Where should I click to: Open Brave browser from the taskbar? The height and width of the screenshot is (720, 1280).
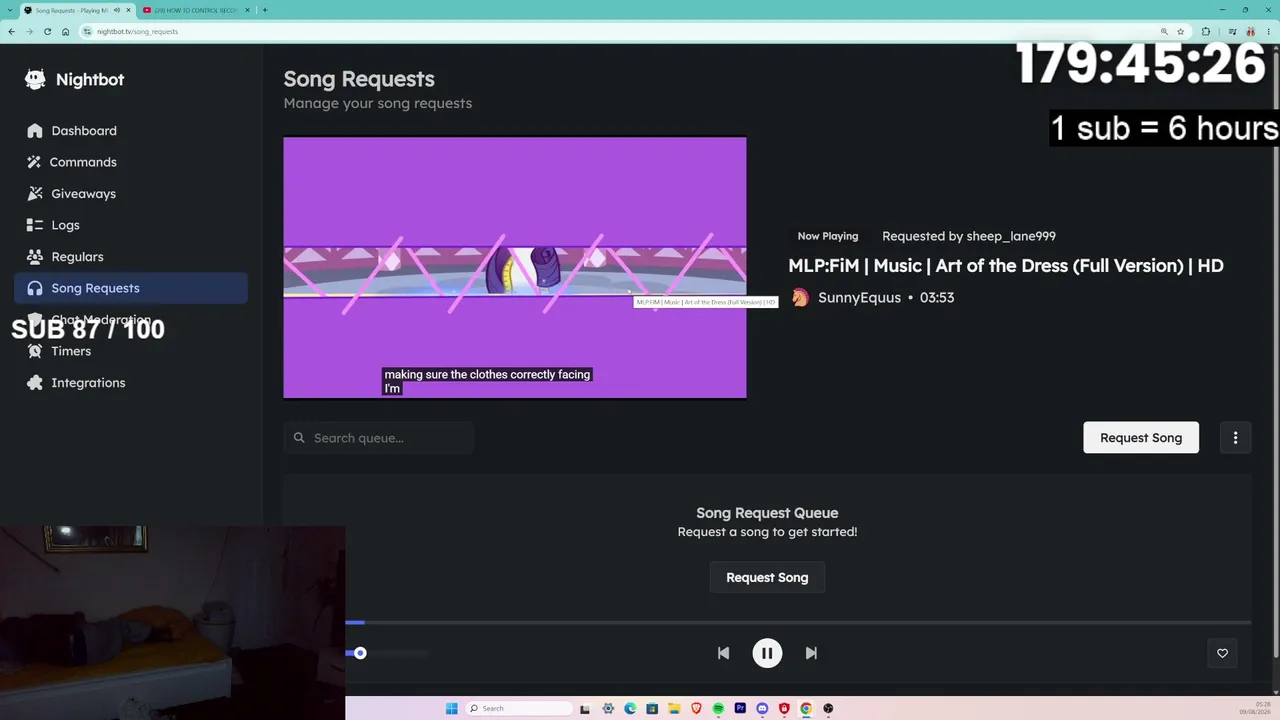point(696,708)
